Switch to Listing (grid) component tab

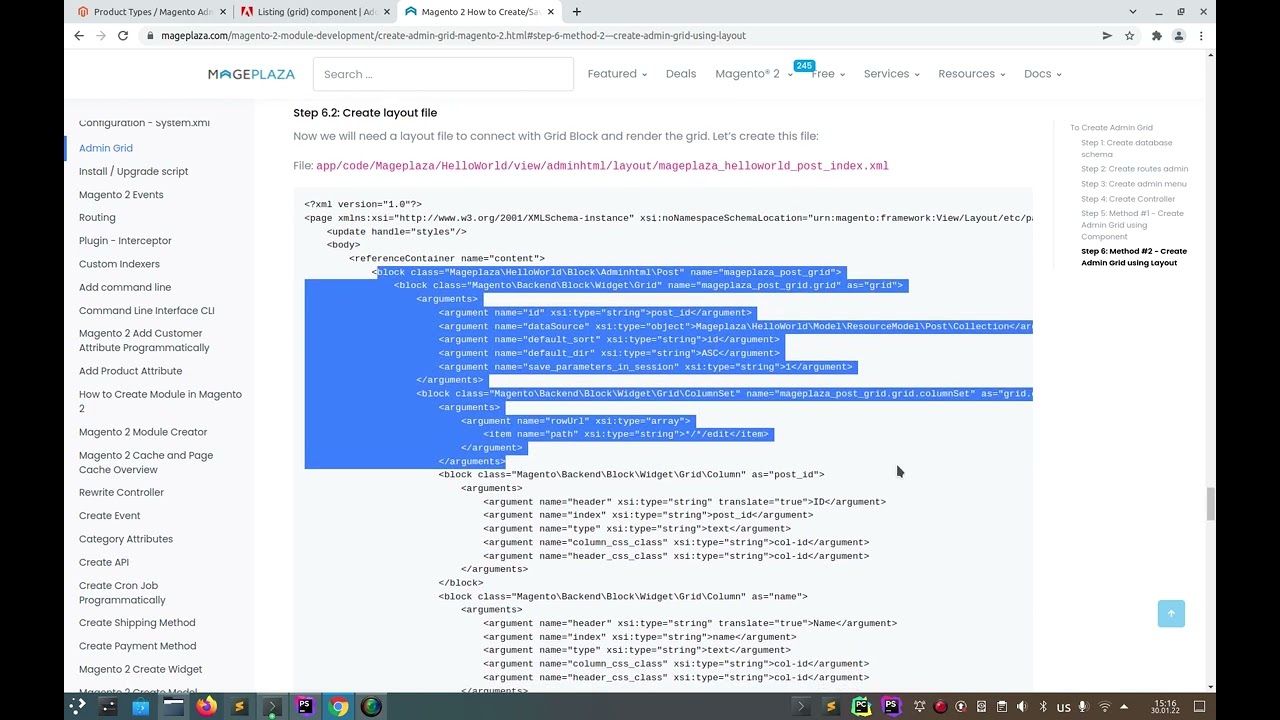(316, 12)
